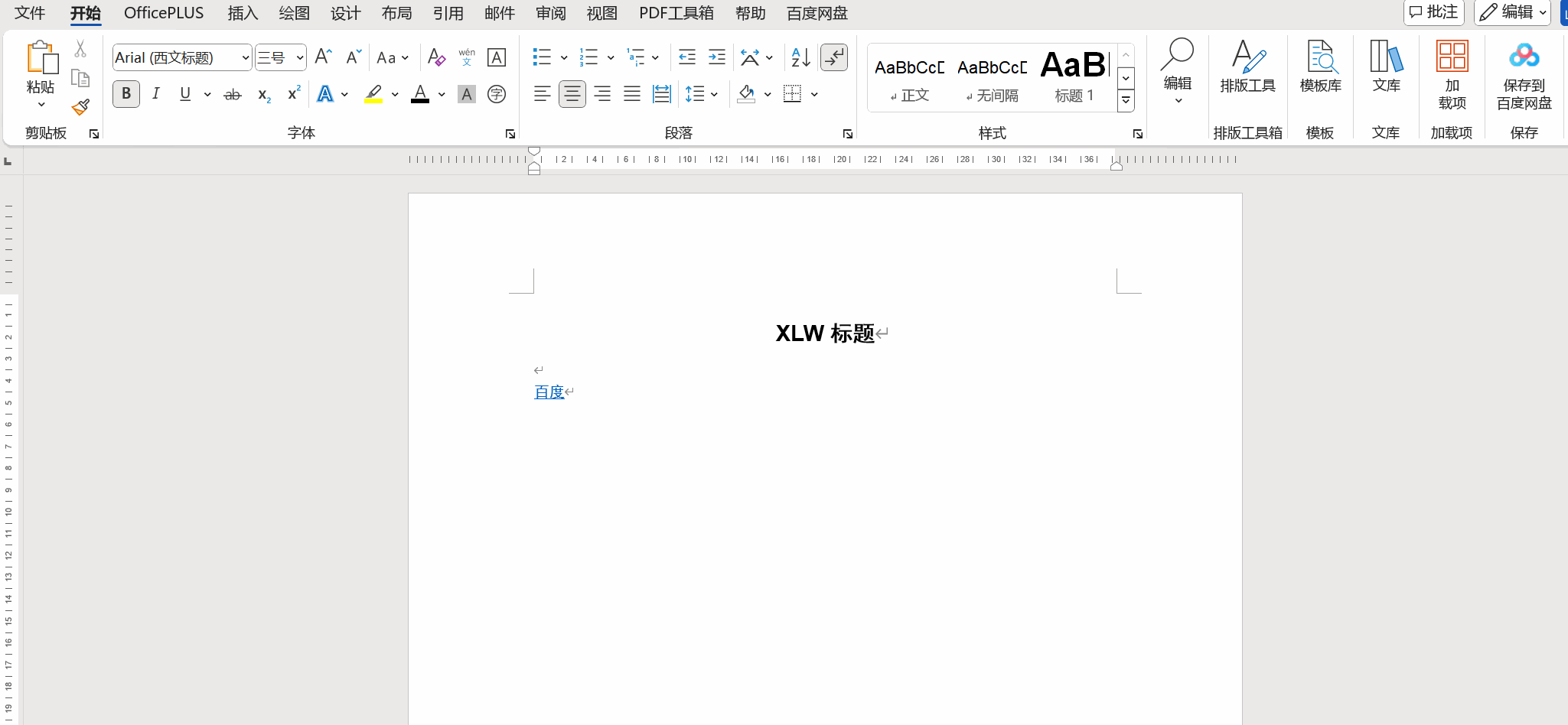This screenshot has height=725, width=1568.
Task: Click the Clear Formatting eraser icon
Action: [x=436, y=57]
